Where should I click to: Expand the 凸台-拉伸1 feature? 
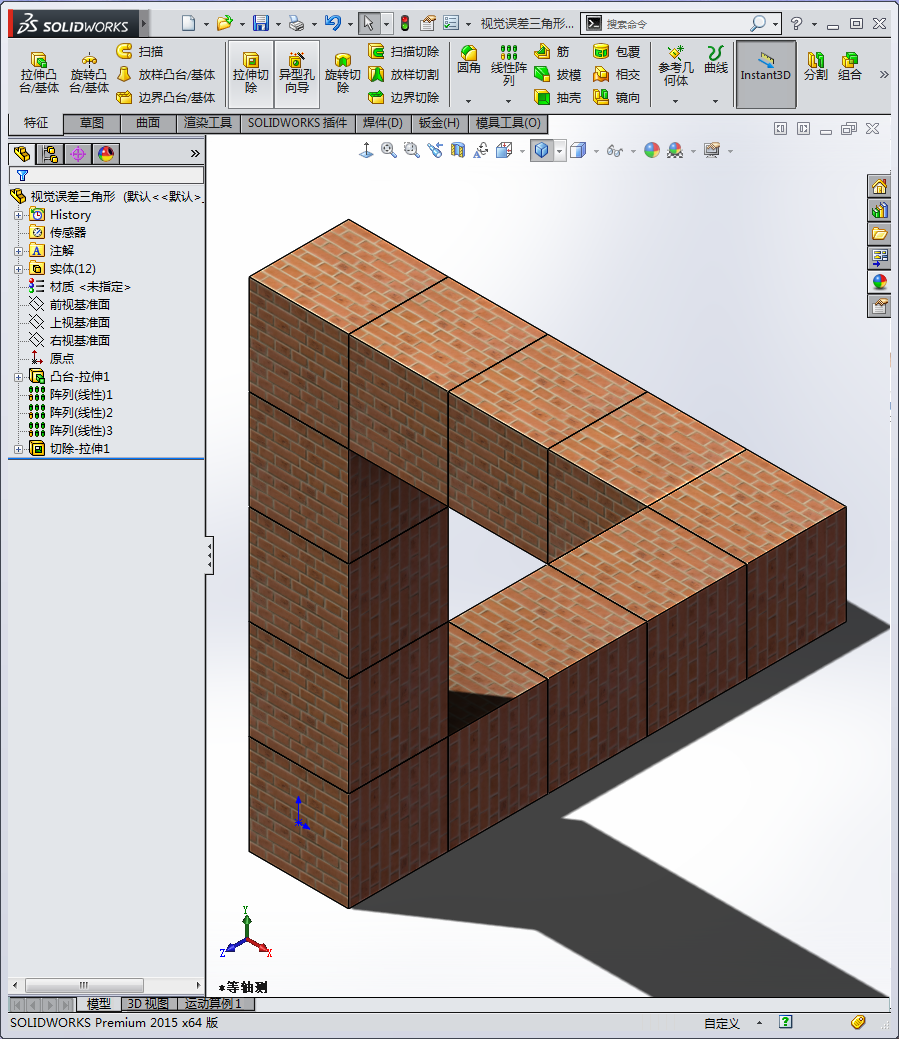tap(19, 377)
